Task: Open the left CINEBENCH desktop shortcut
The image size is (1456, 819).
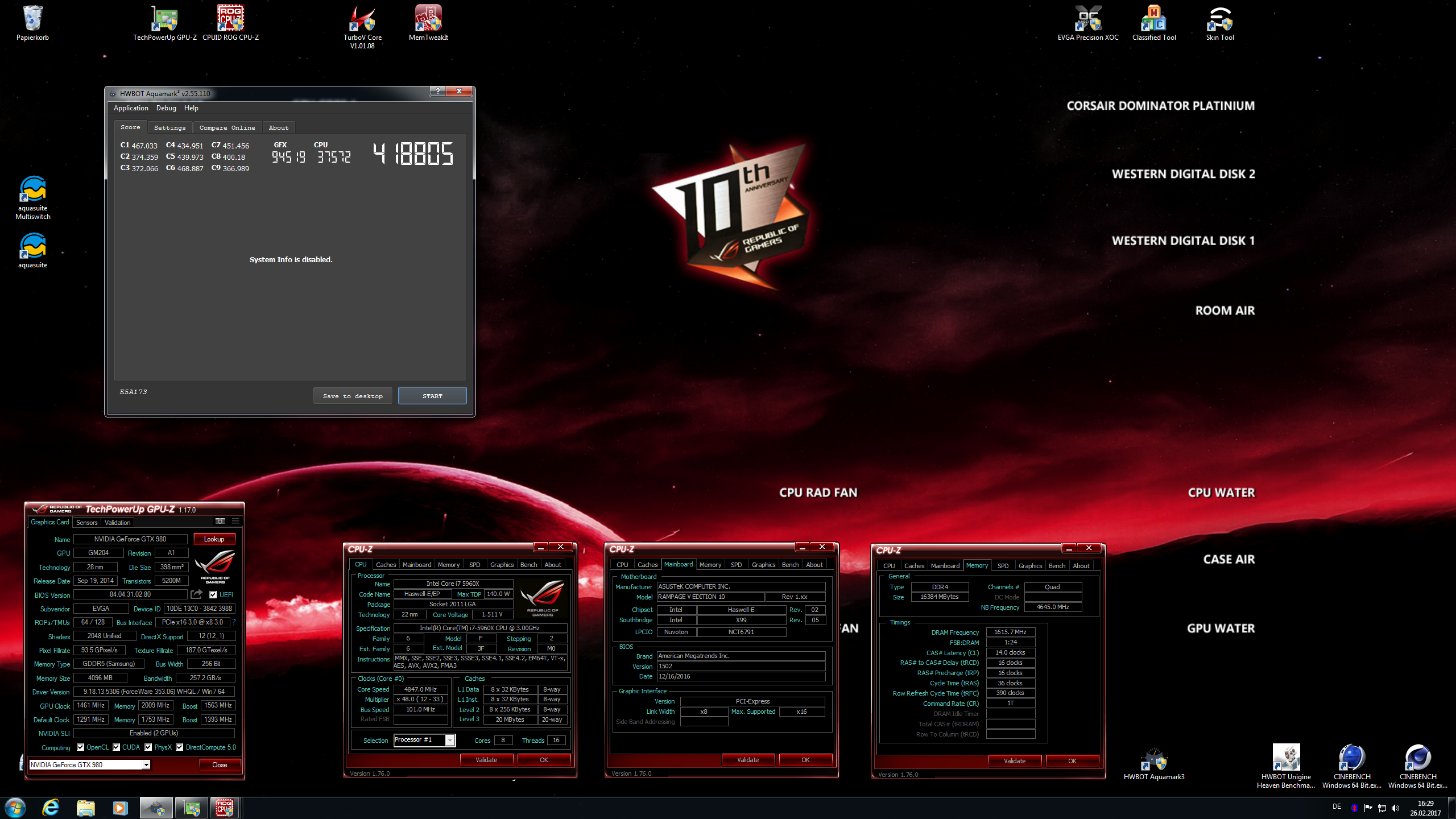Action: tap(1352, 766)
